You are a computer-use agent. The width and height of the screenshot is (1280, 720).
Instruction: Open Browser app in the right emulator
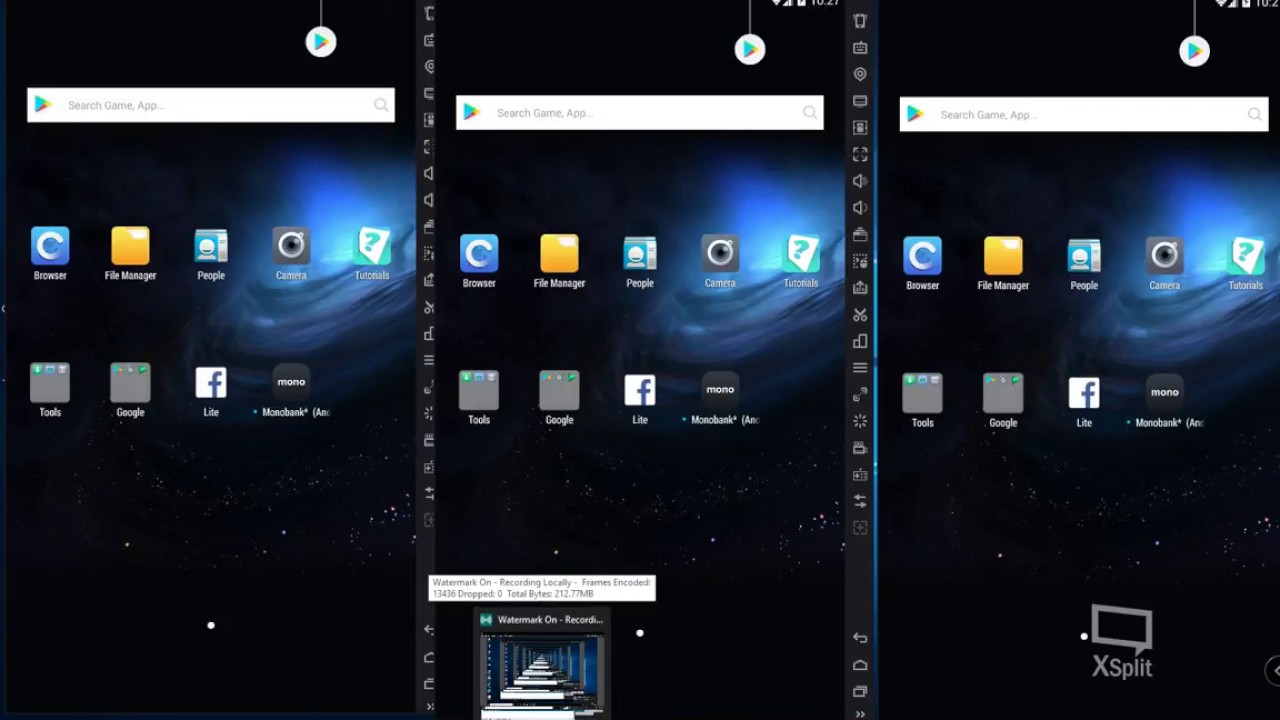pos(922,256)
